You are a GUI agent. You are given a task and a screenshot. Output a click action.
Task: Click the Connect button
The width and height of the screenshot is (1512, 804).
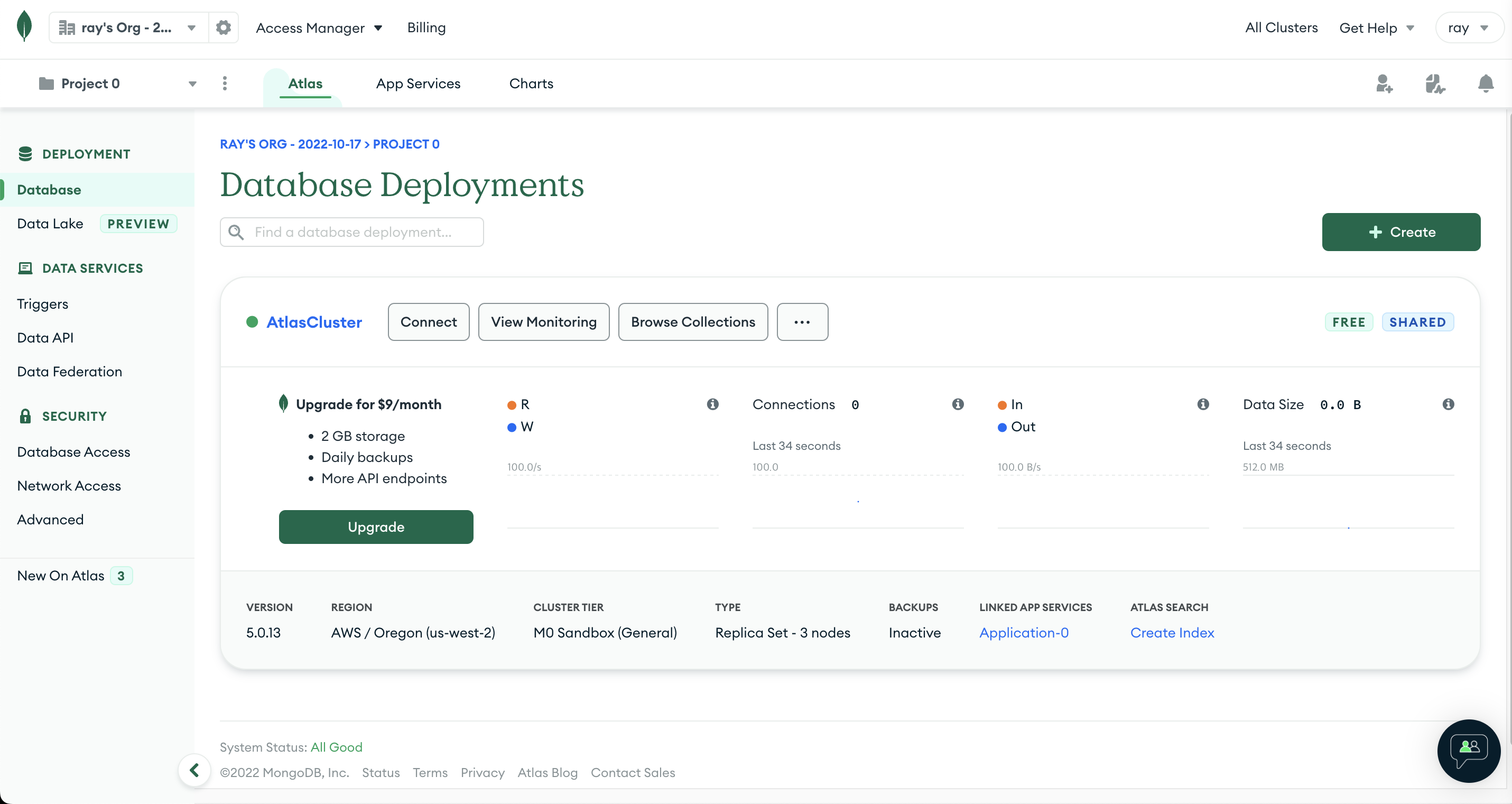429,322
